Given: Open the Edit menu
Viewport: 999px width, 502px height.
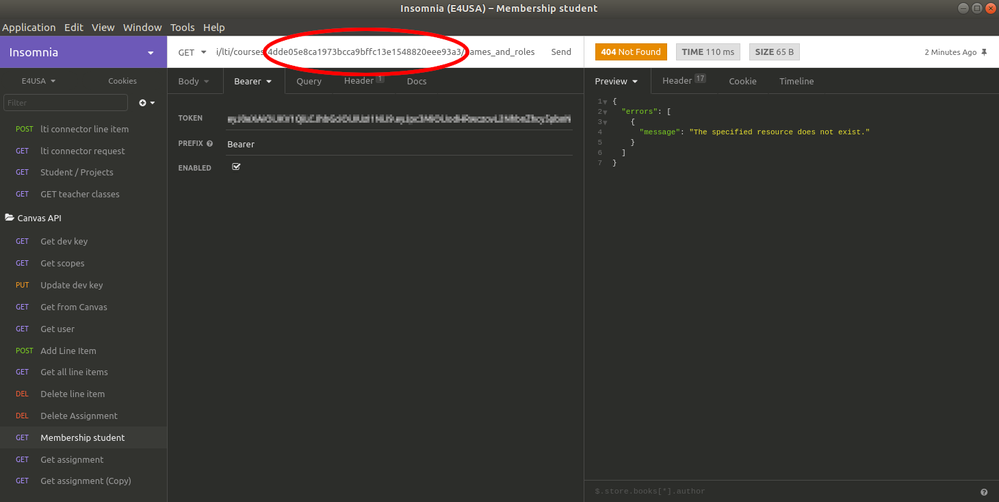Looking at the screenshot, I should coord(74,27).
